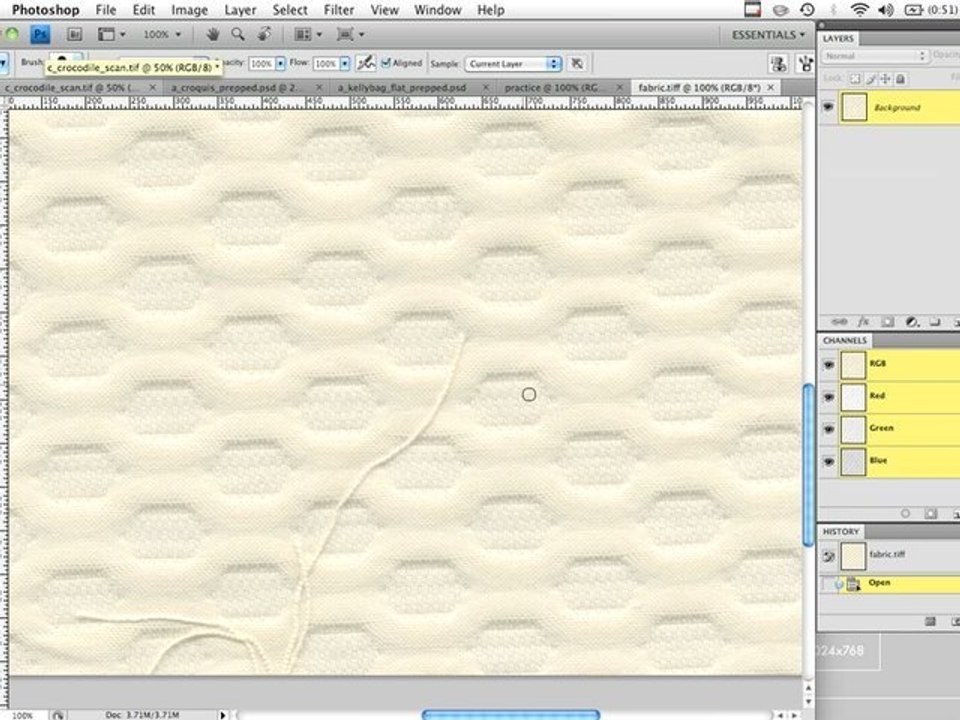960x720 pixels.
Task: Open Arrange Documents dropdown
Action: click(308, 34)
